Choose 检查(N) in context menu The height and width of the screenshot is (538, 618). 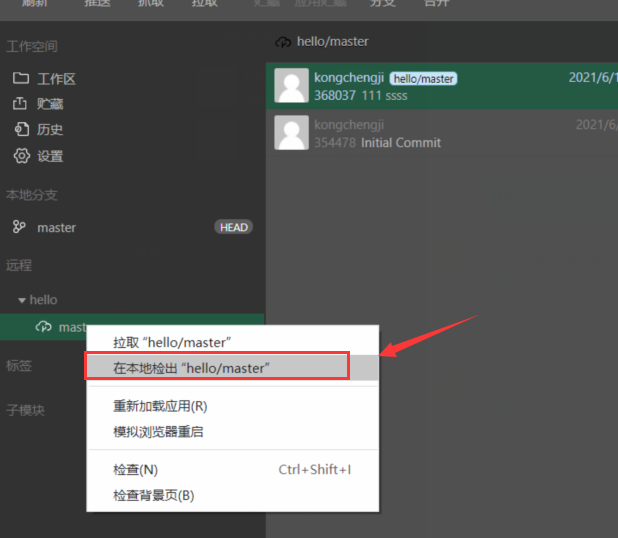pyautogui.click(x=233, y=469)
